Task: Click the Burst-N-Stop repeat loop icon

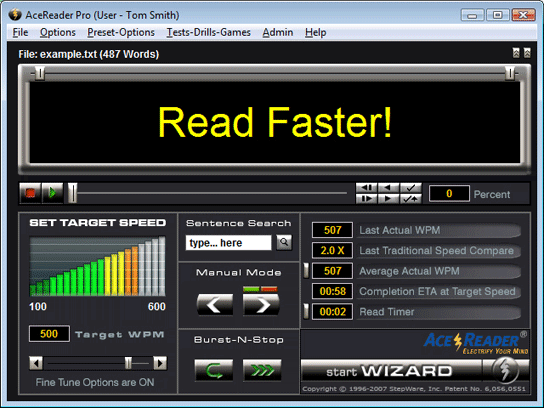Action: [x=214, y=370]
